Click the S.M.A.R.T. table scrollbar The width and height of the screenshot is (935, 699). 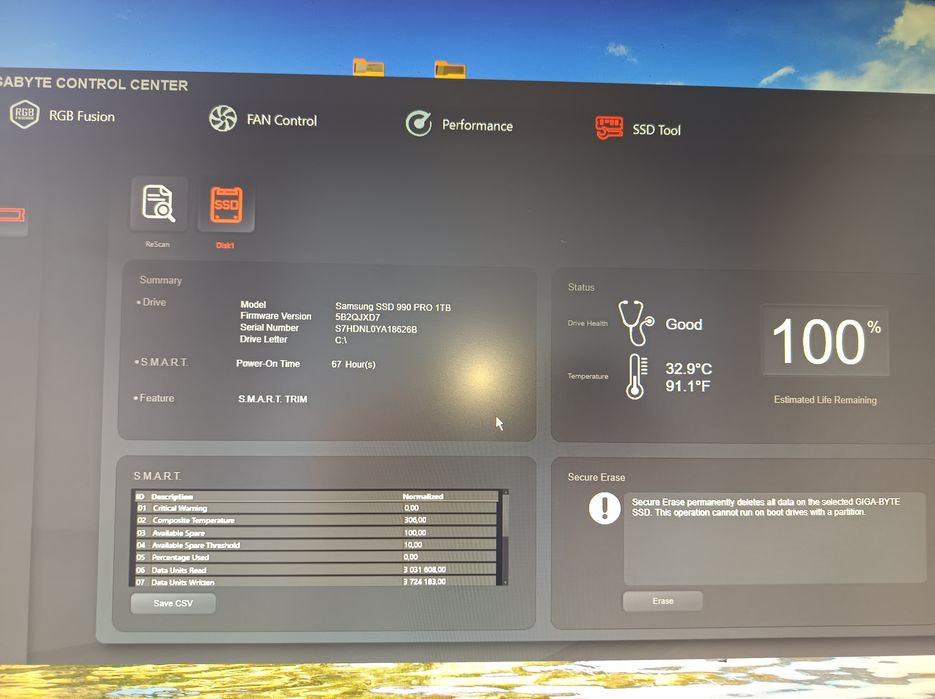click(x=505, y=537)
